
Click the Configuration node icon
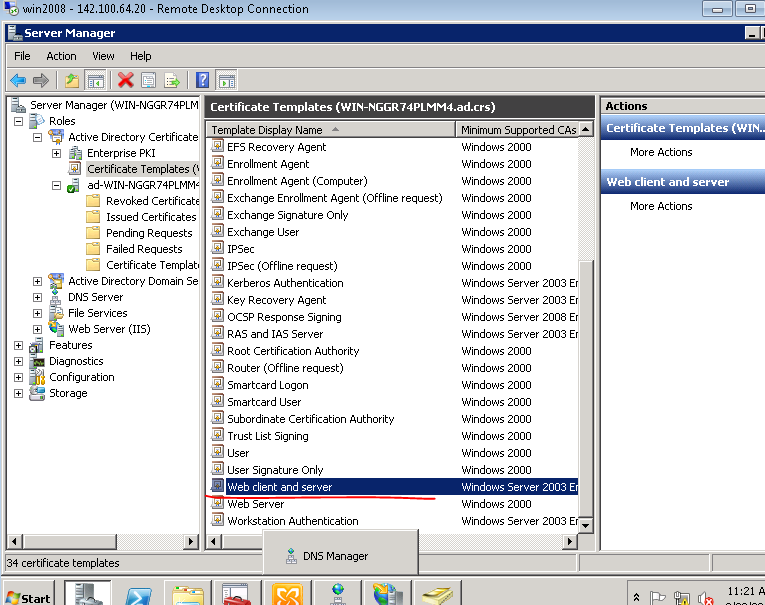click(37, 377)
